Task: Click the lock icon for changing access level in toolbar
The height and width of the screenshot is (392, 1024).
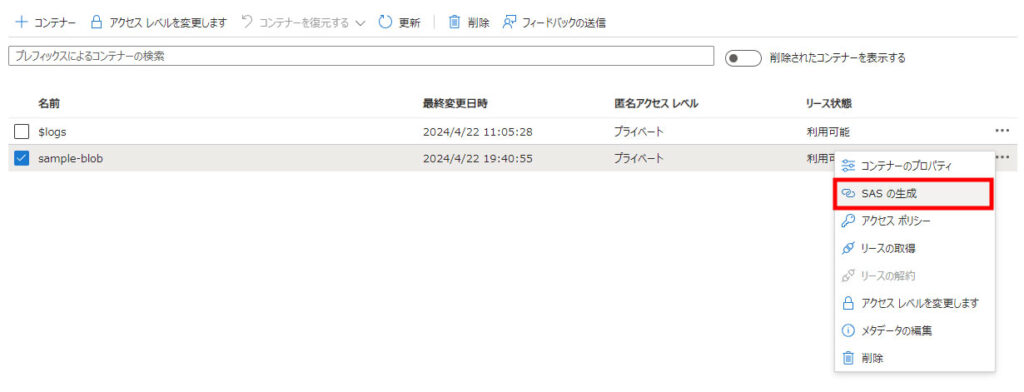Action: (96, 22)
